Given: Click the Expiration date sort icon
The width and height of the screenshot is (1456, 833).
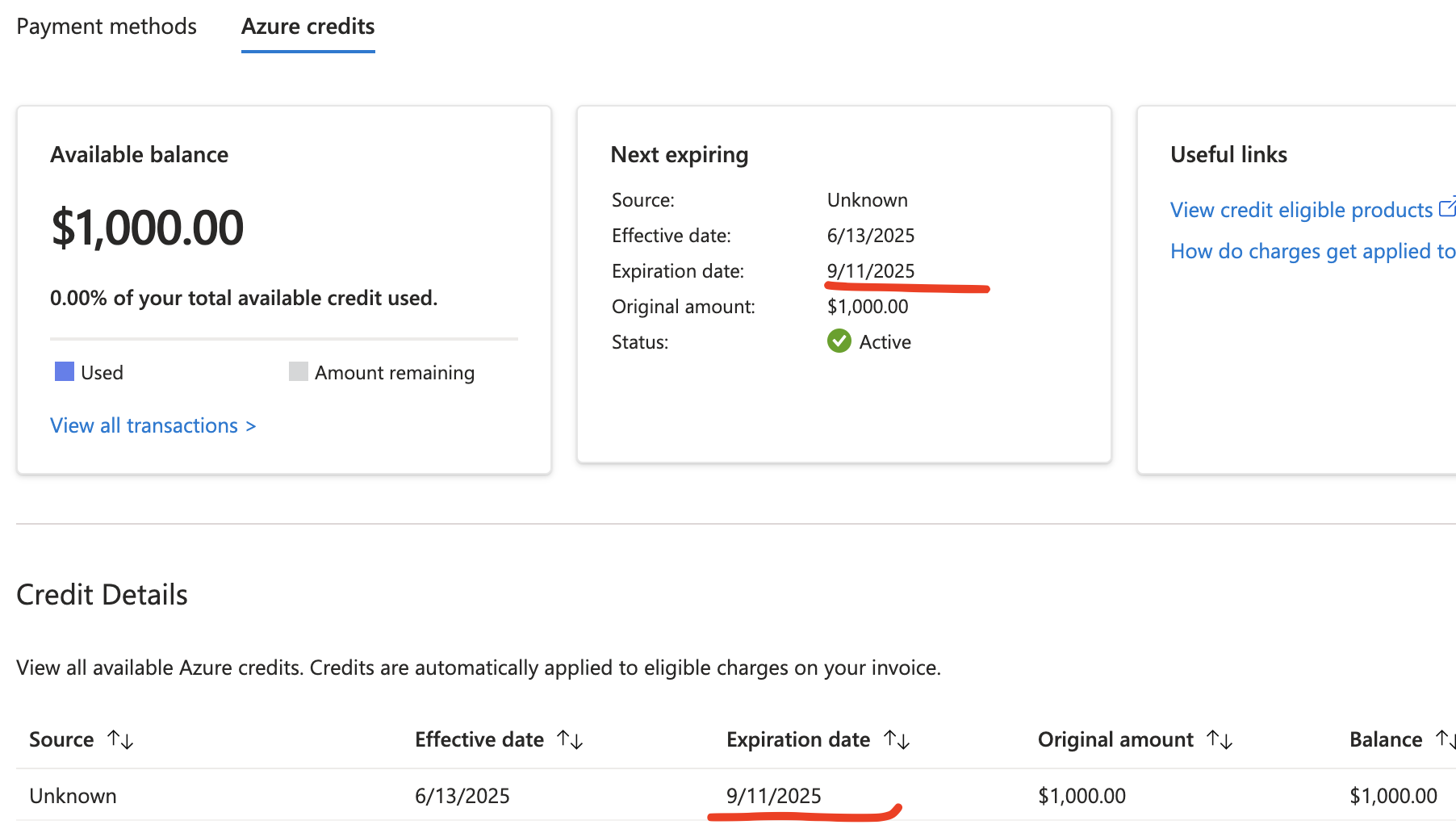Looking at the screenshot, I should point(898,739).
